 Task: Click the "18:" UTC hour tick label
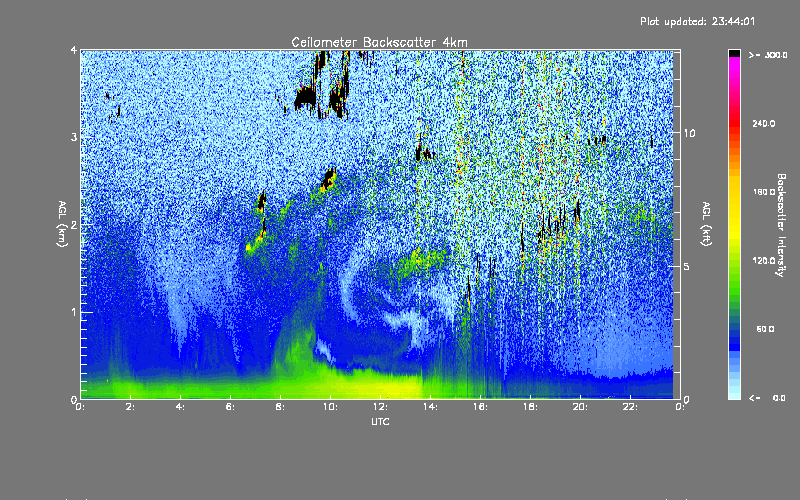coord(530,407)
